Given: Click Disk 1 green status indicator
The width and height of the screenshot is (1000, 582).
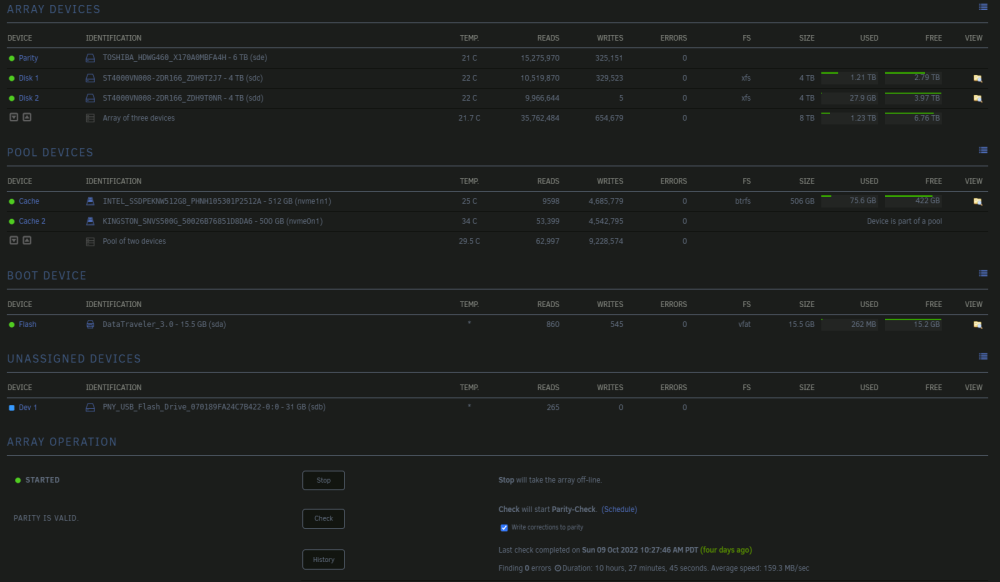Looking at the screenshot, I should point(11,78).
